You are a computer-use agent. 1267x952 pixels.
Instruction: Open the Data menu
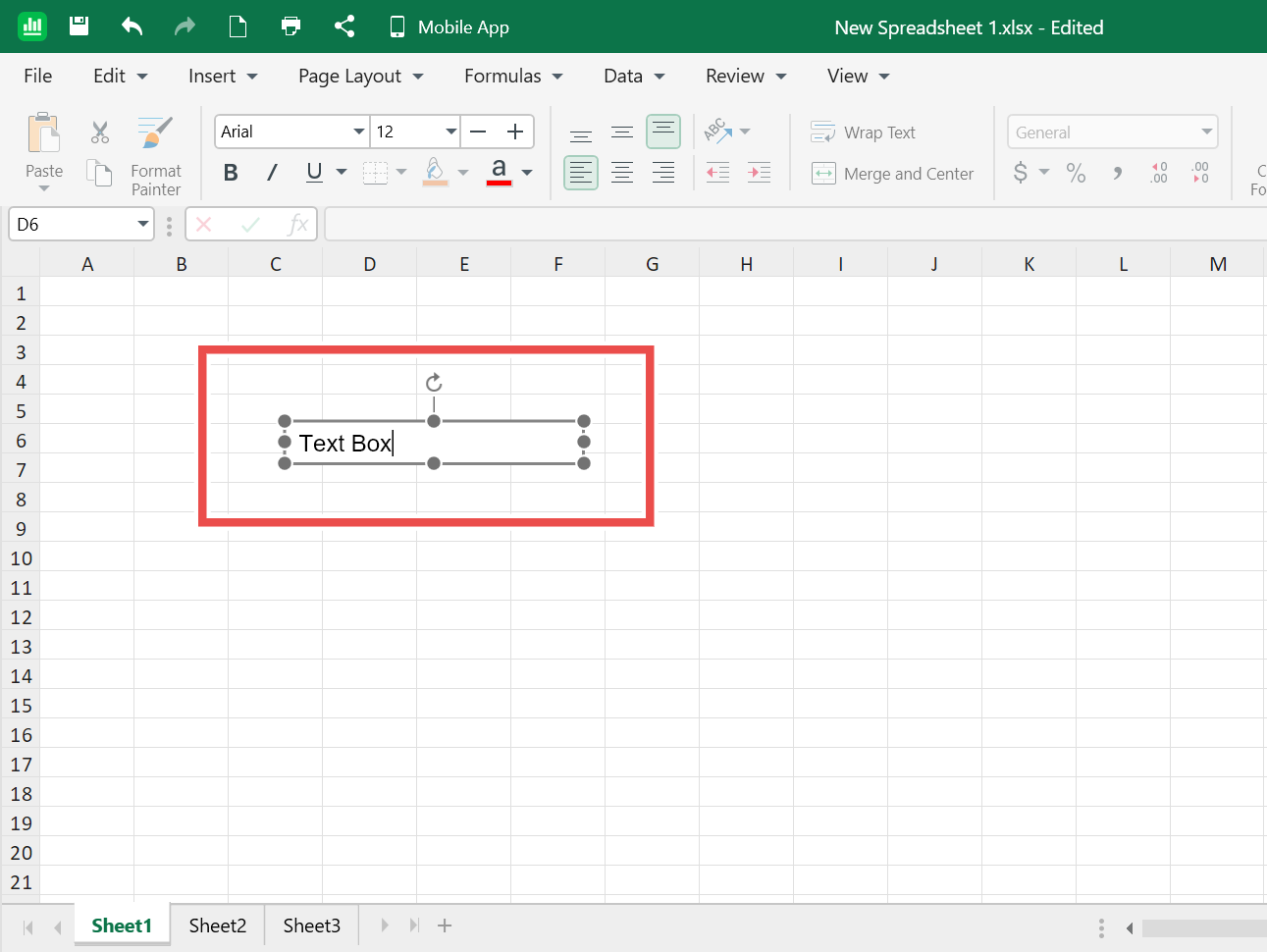(634, 76)
